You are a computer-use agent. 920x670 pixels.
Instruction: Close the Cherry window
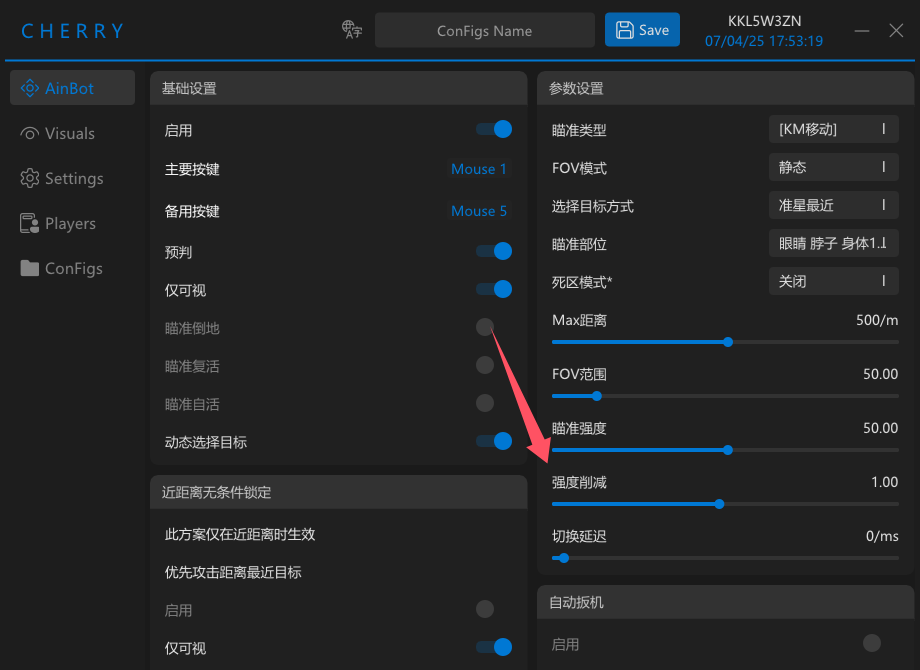click(x=896, y=31)
